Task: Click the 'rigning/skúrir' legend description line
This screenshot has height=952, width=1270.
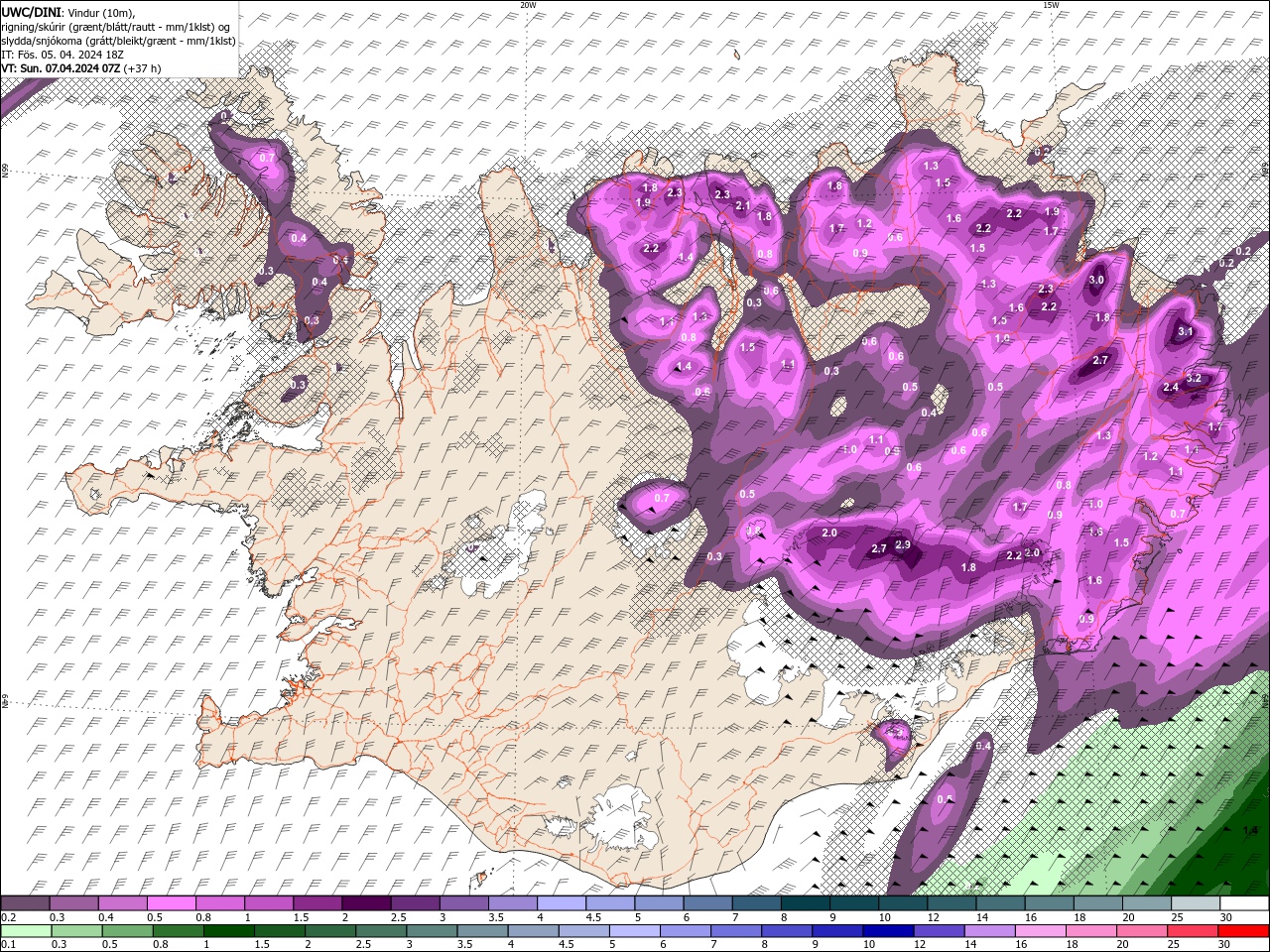Action: [116, 27]
